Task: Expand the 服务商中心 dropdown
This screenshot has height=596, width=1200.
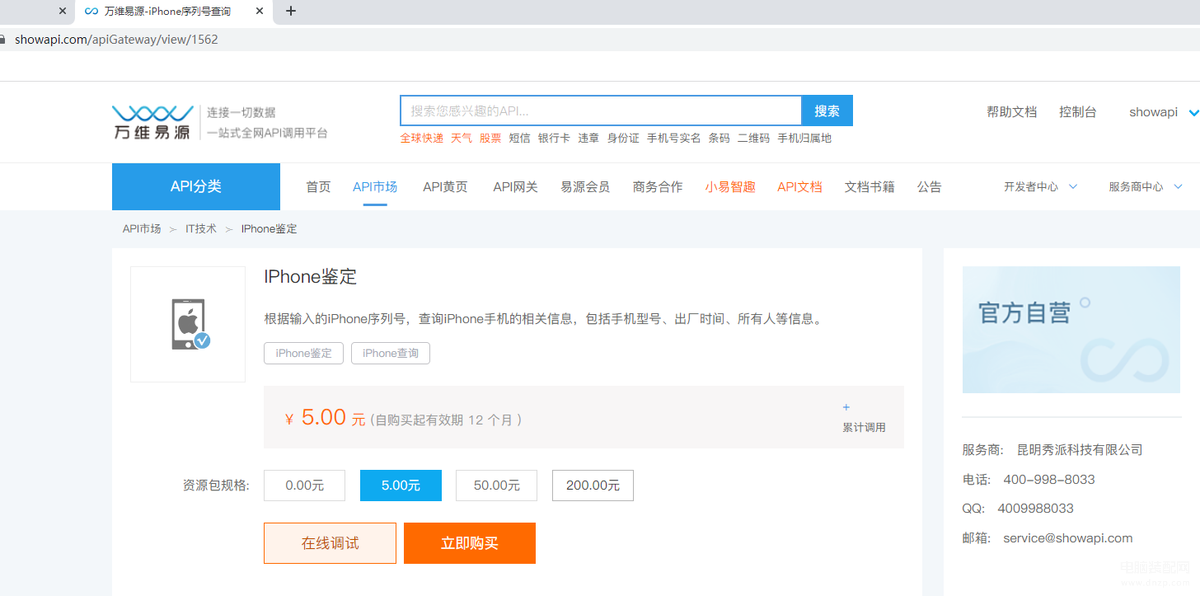Action: (1146, 187)
